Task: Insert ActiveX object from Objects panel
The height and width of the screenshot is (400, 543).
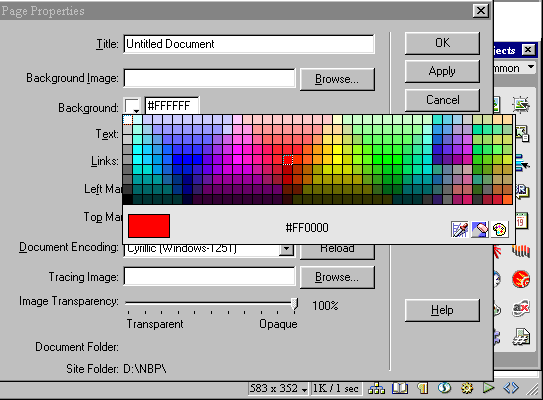Action: click(521, 308)
